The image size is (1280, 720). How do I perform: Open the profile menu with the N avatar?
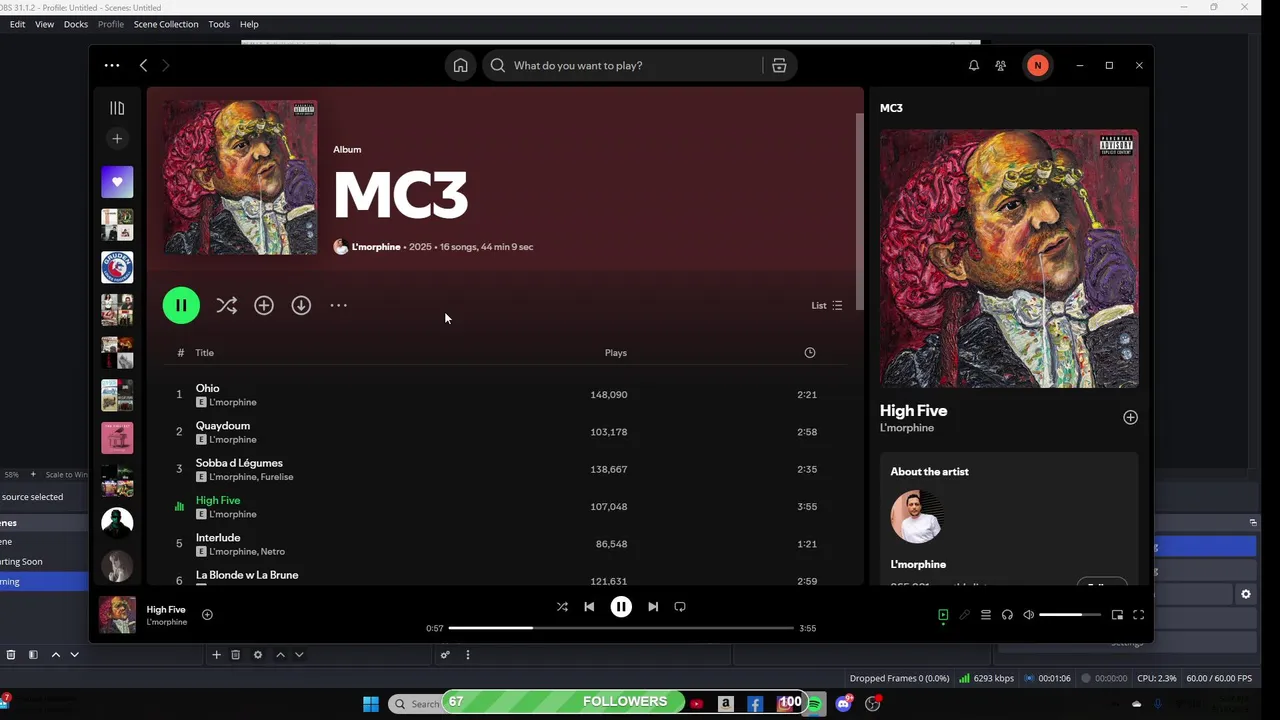1037,65
